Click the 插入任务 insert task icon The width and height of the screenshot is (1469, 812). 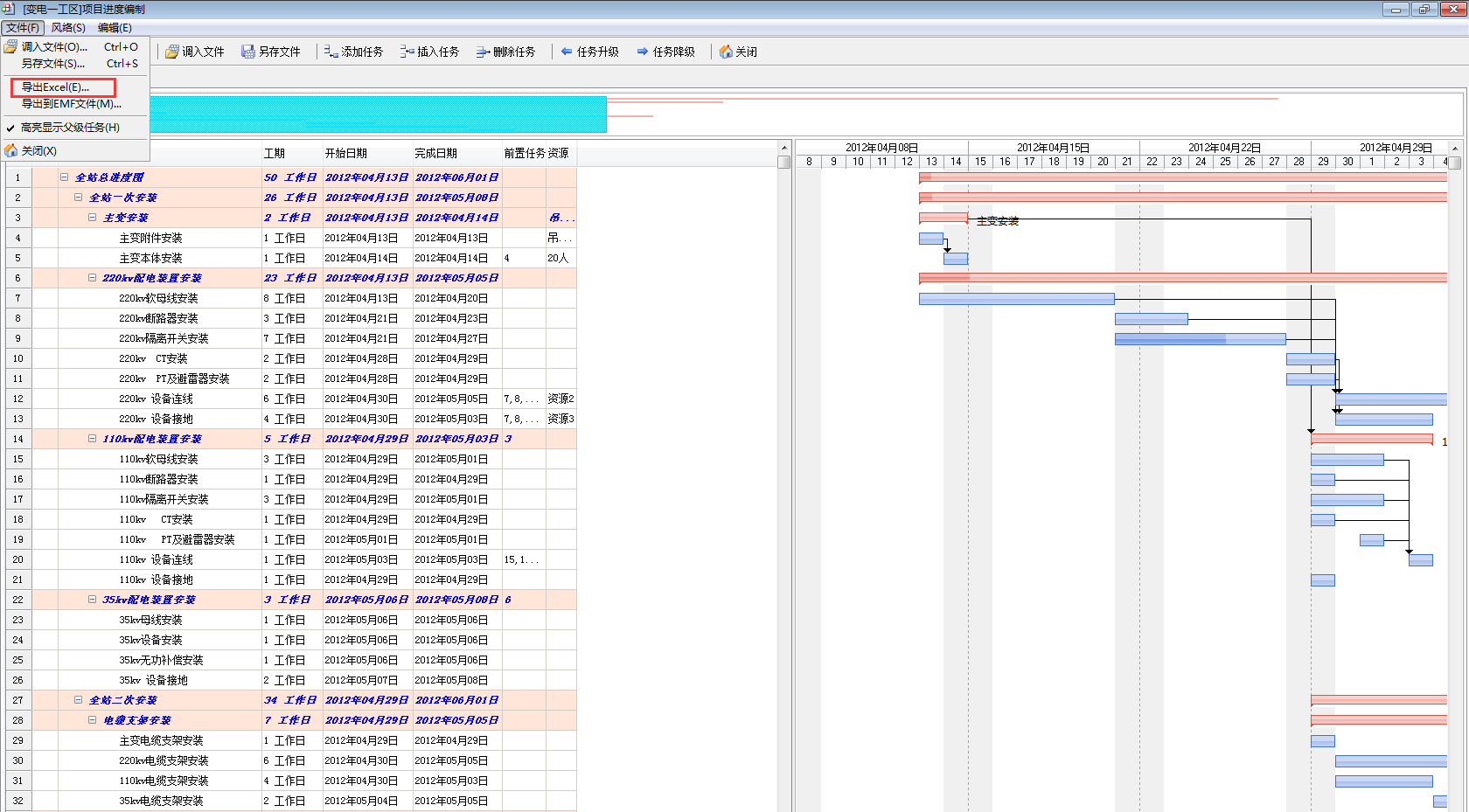[x=407, y=52]
